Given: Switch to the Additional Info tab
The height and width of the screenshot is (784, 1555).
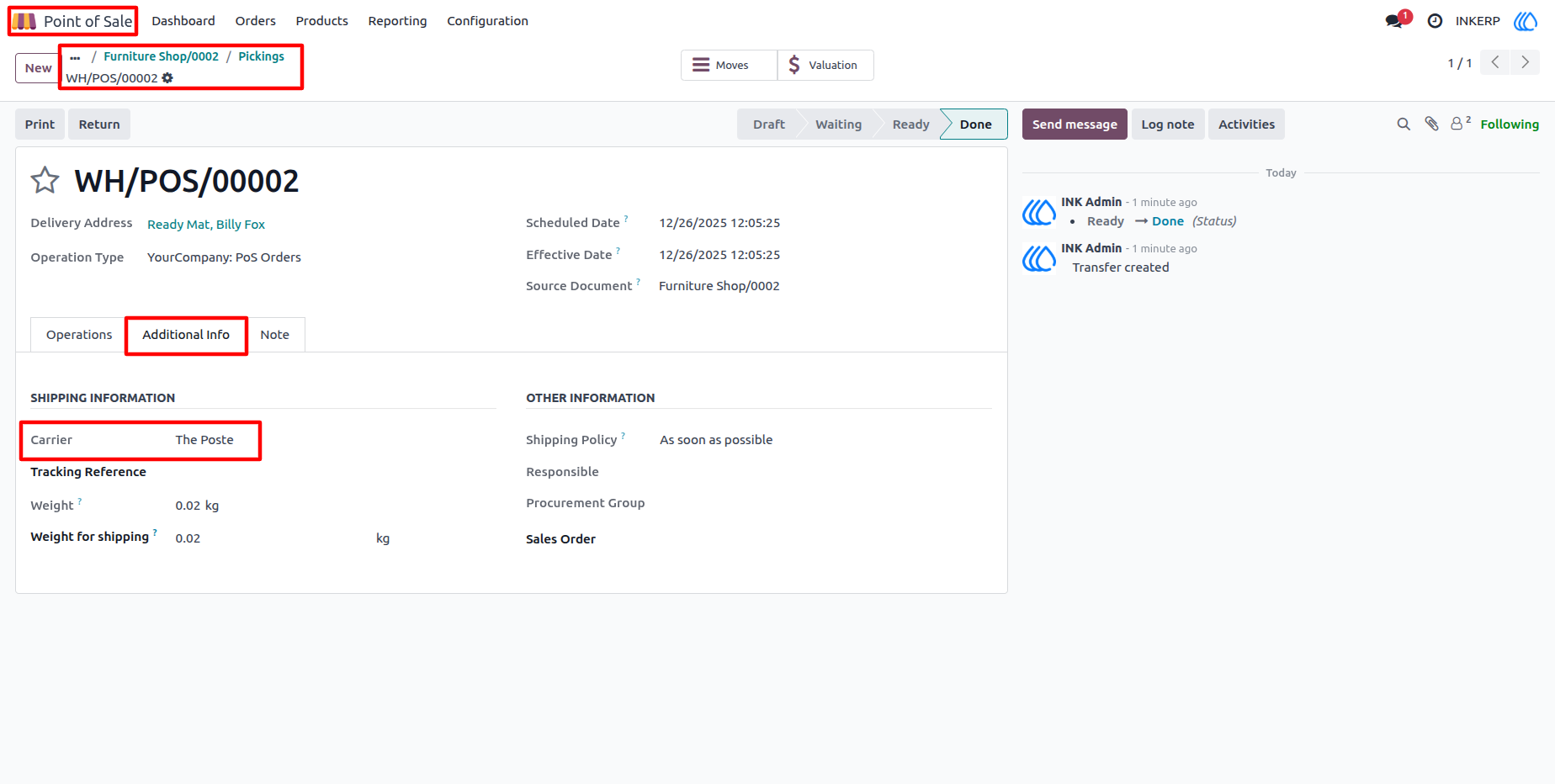Looking at the screenshot, I should (186, 335).
